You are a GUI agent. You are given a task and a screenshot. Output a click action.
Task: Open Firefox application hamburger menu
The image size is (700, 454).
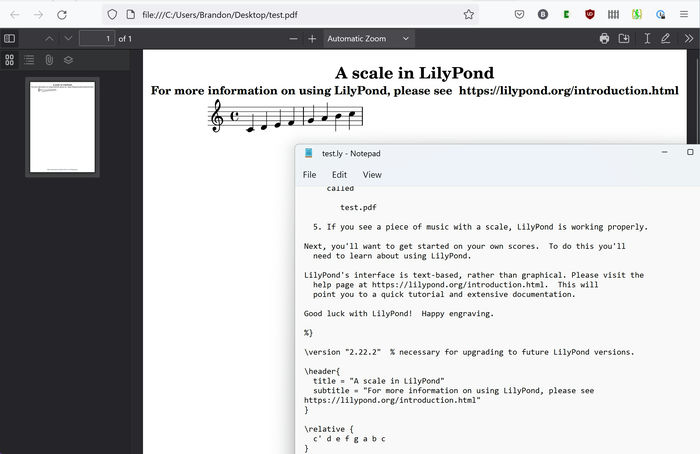coord(686,14)
